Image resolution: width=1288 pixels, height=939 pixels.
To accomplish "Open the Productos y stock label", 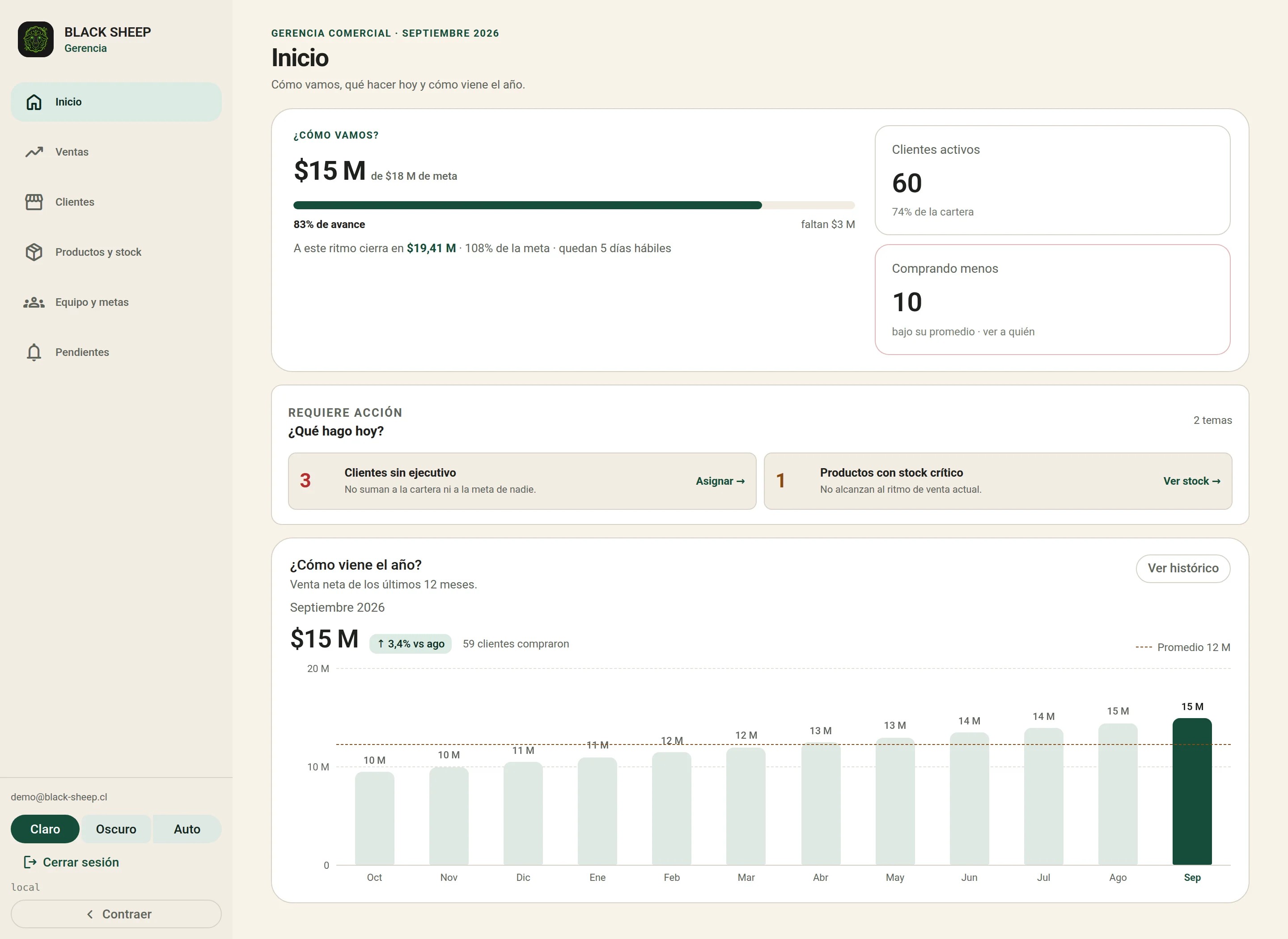I will point(98,252).
